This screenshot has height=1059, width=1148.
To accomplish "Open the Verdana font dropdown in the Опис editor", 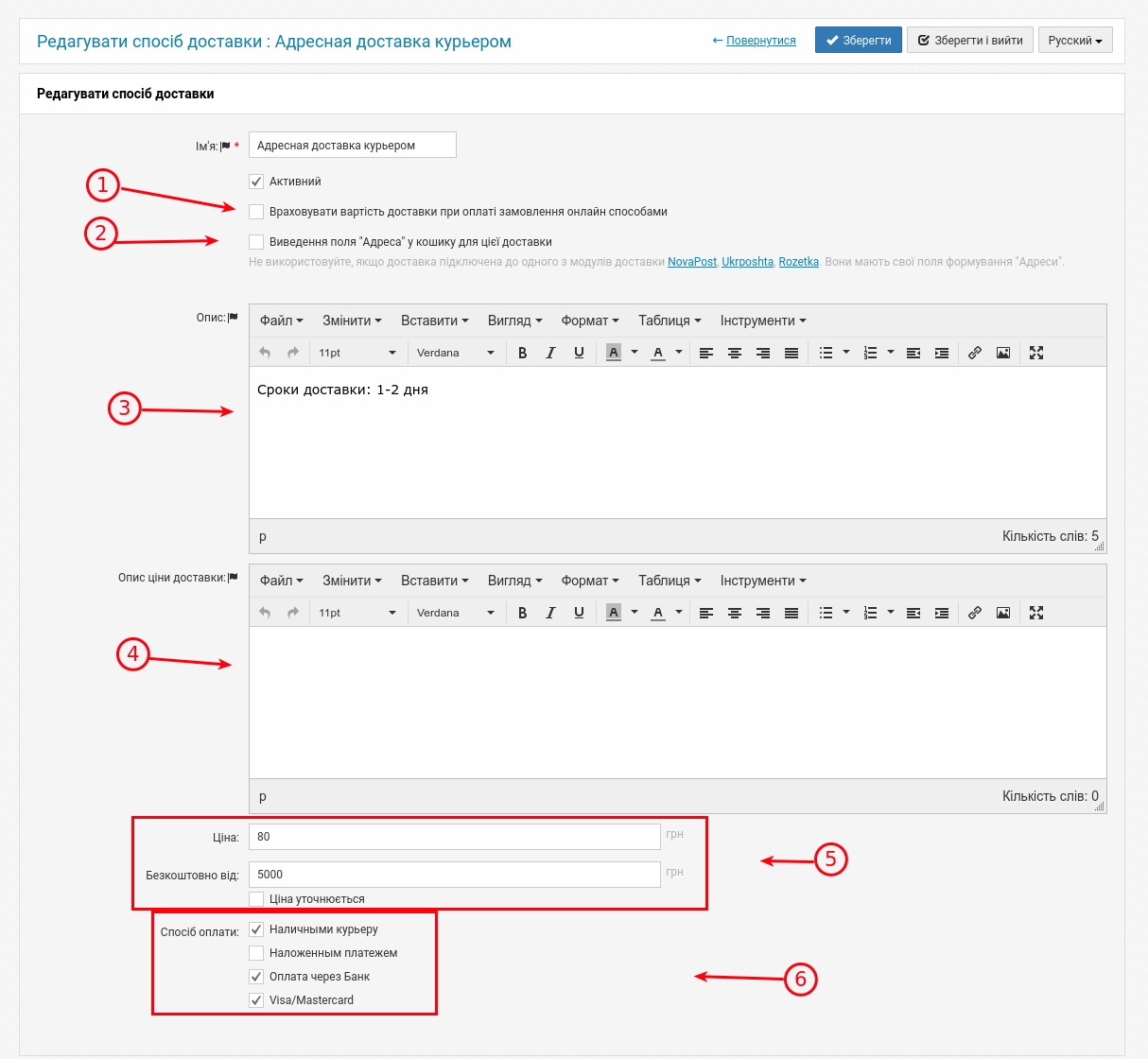I will pos(456,353).
